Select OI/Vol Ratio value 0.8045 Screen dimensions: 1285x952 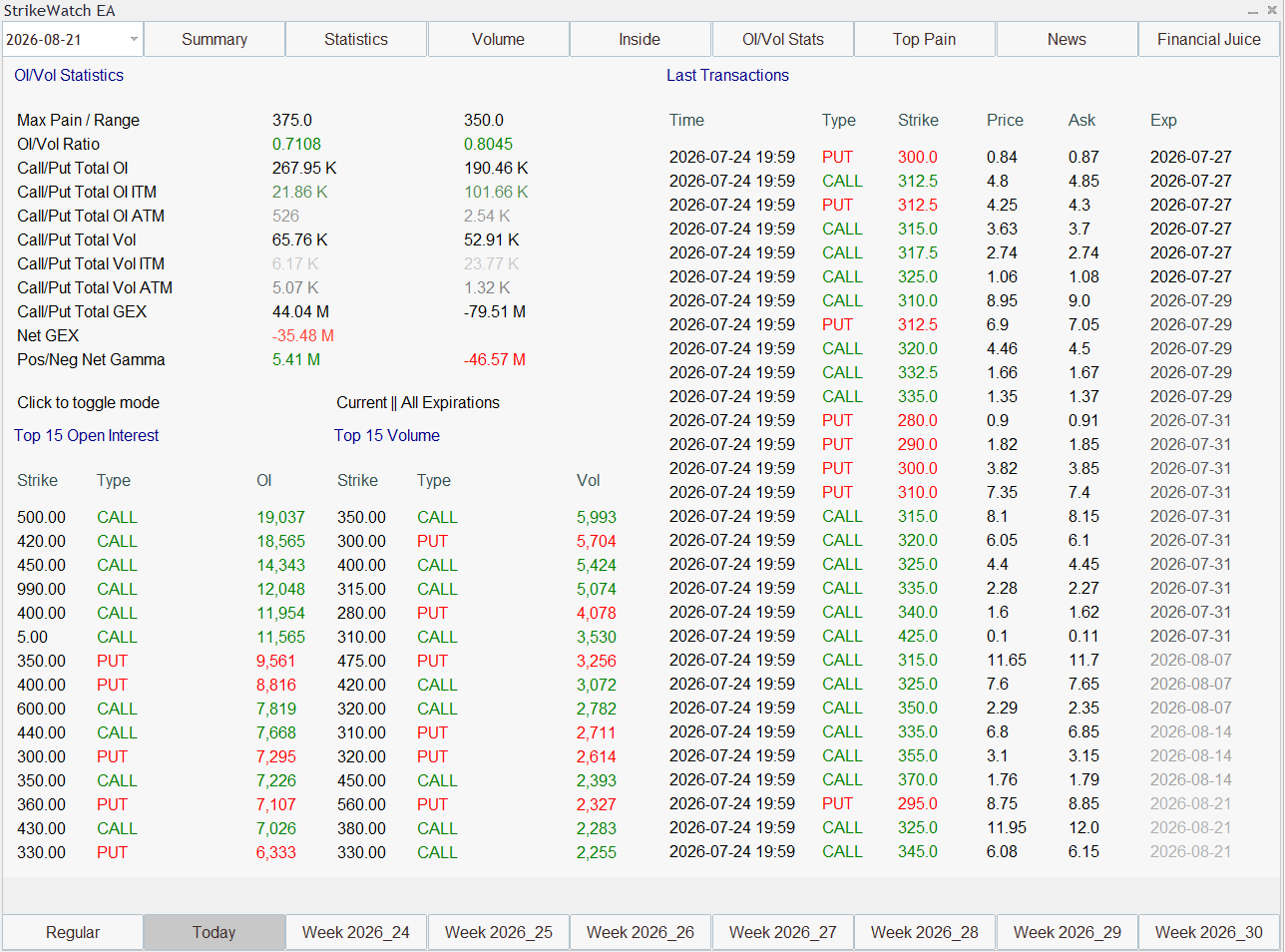coord(488,145)
